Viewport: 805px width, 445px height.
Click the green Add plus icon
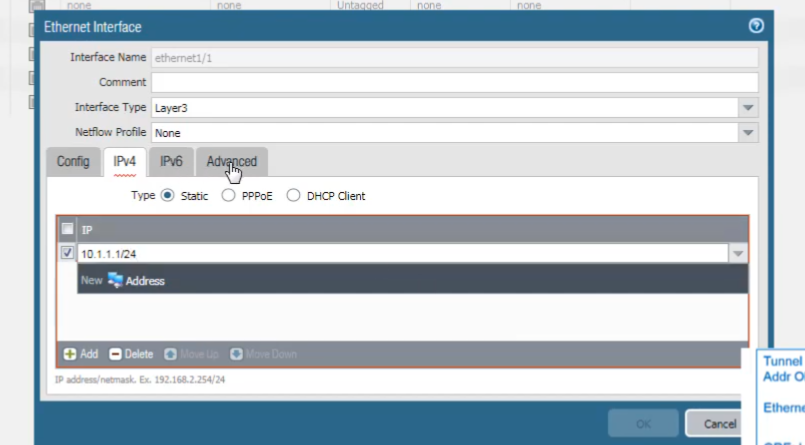click(70, 354)
